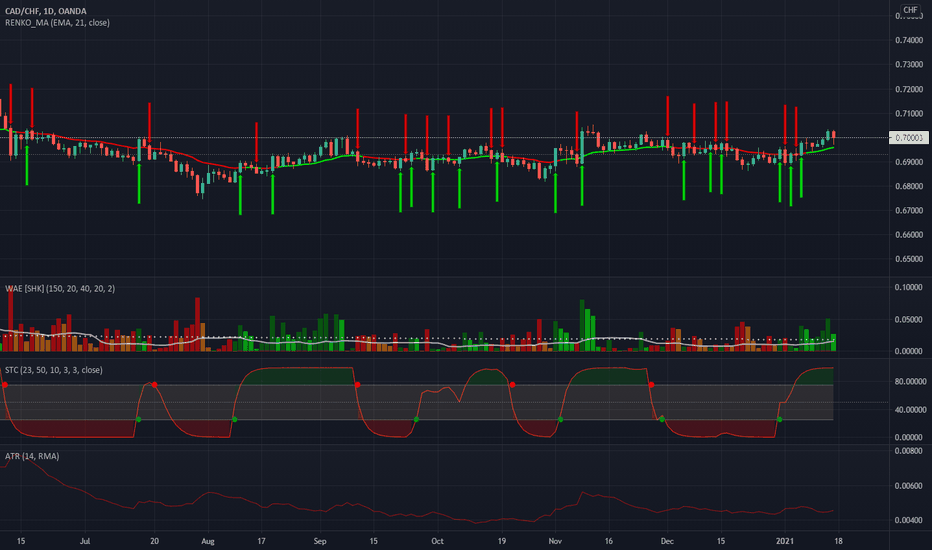The width and height of the screenshot is (932, 550).
Task: Click the 19 date label after Oct
Action: [502, 541]
